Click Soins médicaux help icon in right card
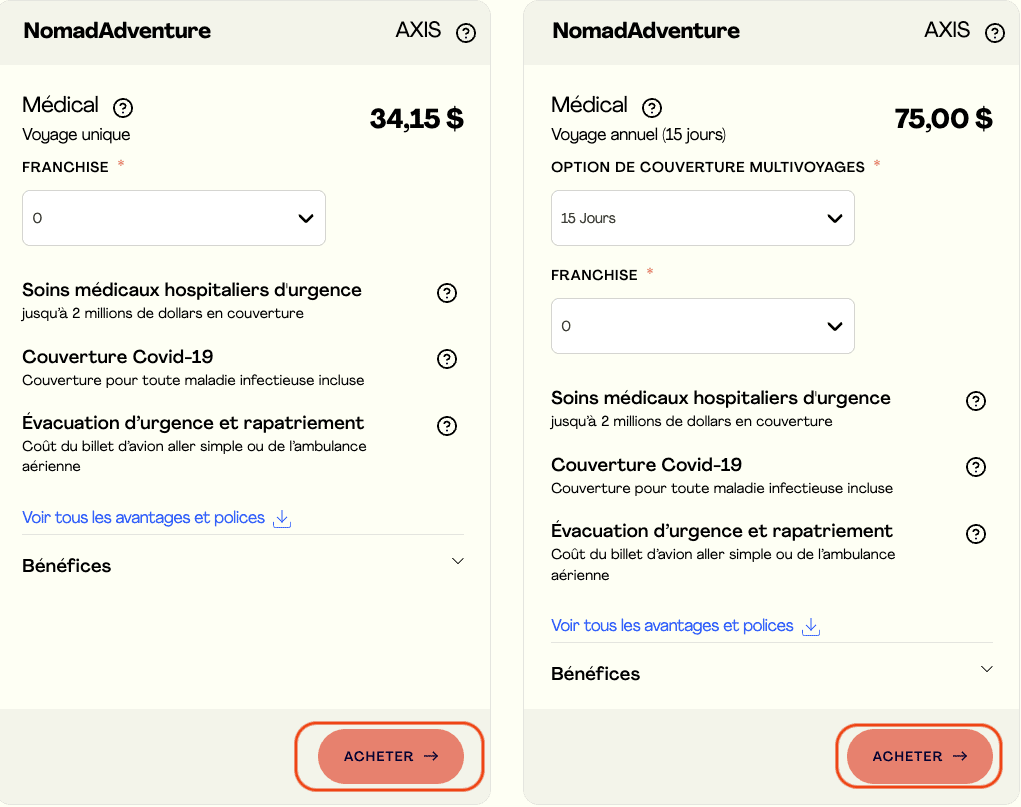Screen dimensions: 1021x807 (976, 401)
